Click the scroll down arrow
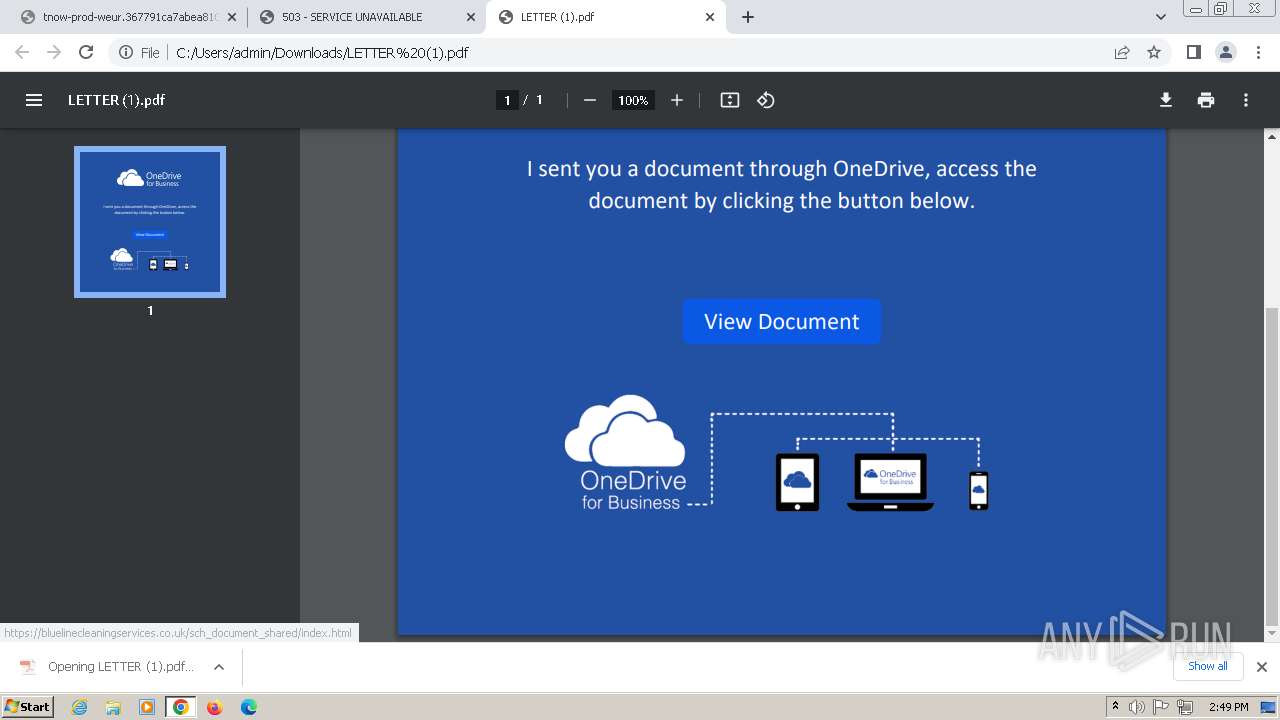 coord(1272,634)
